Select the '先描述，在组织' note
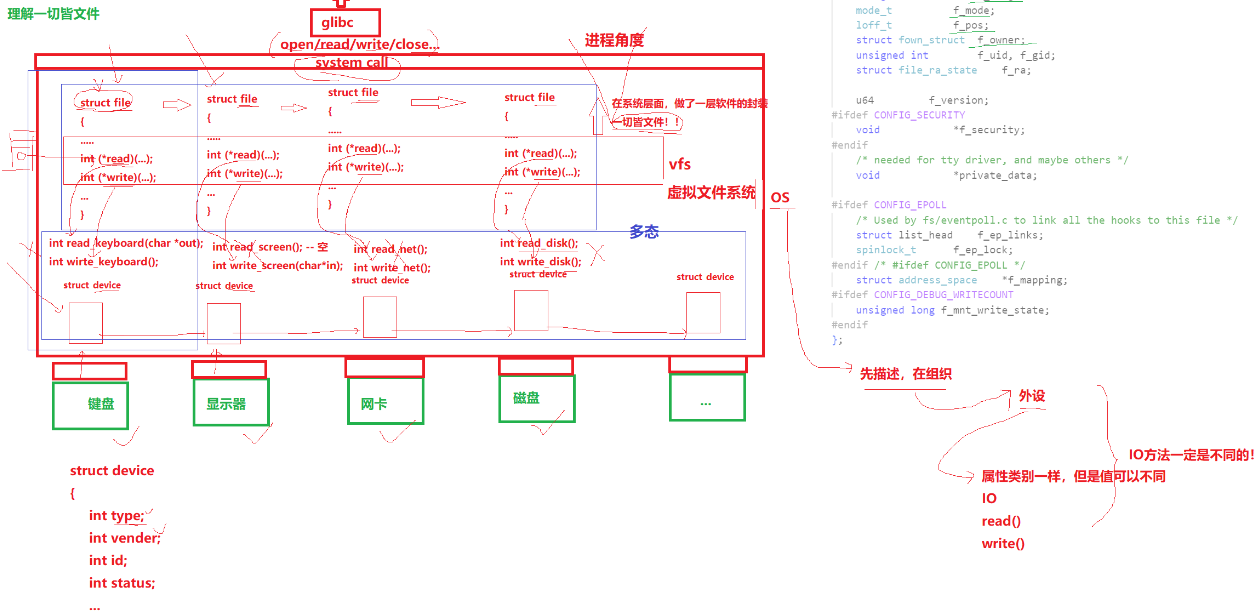 click(x=906, y=373)
